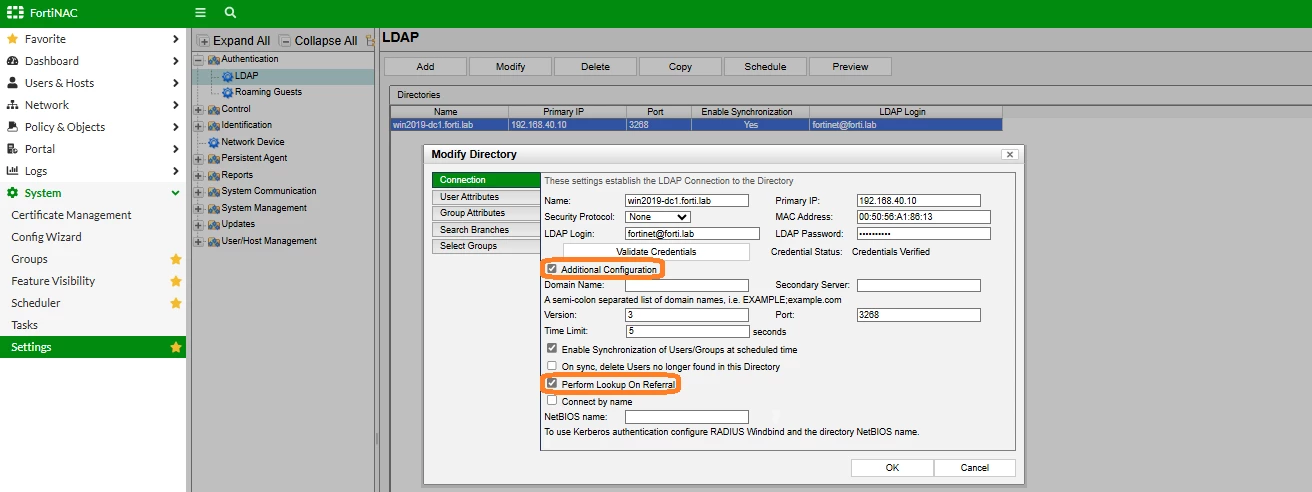The image size is (1312, 492).
Task: Click the Add directory button
Action: click(x=426, y=67)
